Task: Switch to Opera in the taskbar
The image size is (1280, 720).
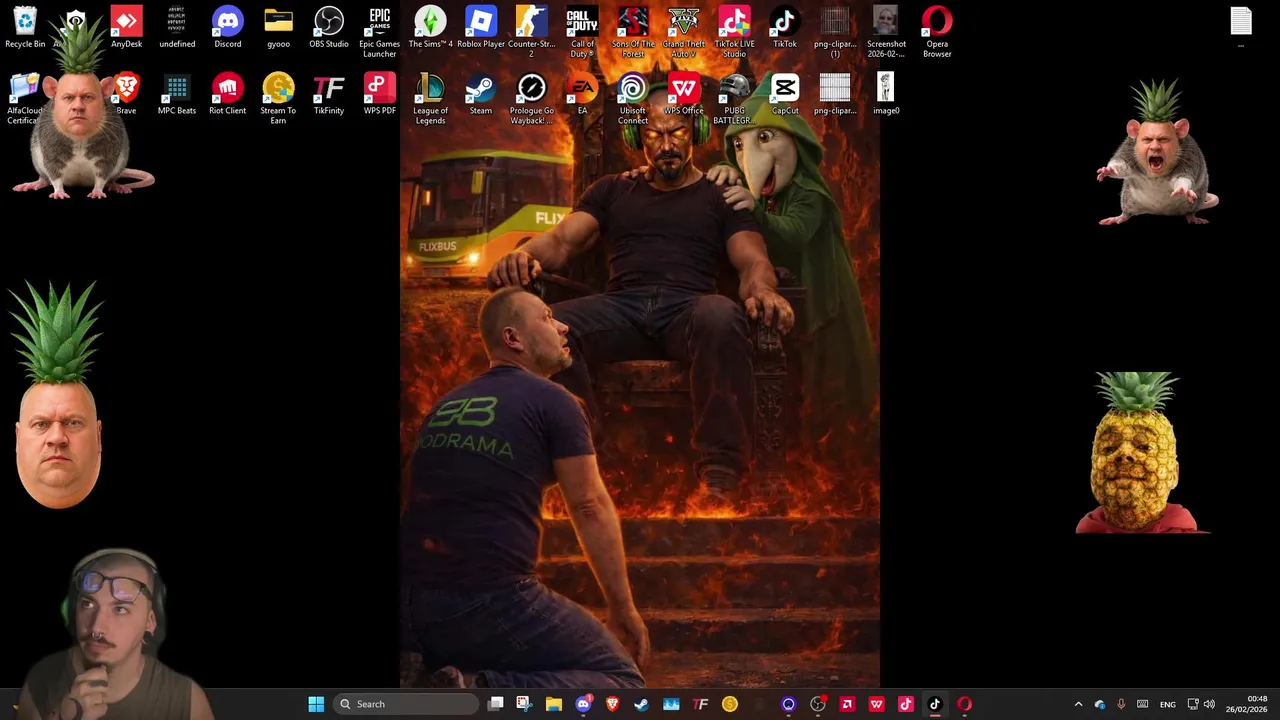Action: point(964,704)
